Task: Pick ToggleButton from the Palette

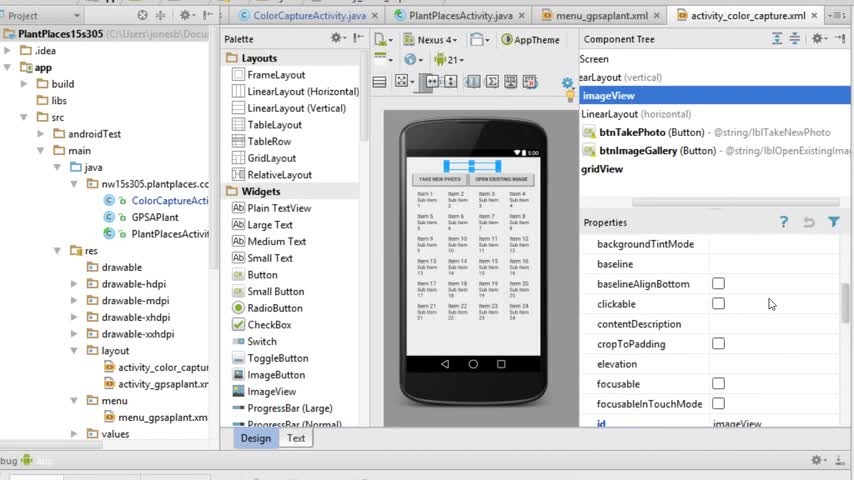Action: click(278, 358)
